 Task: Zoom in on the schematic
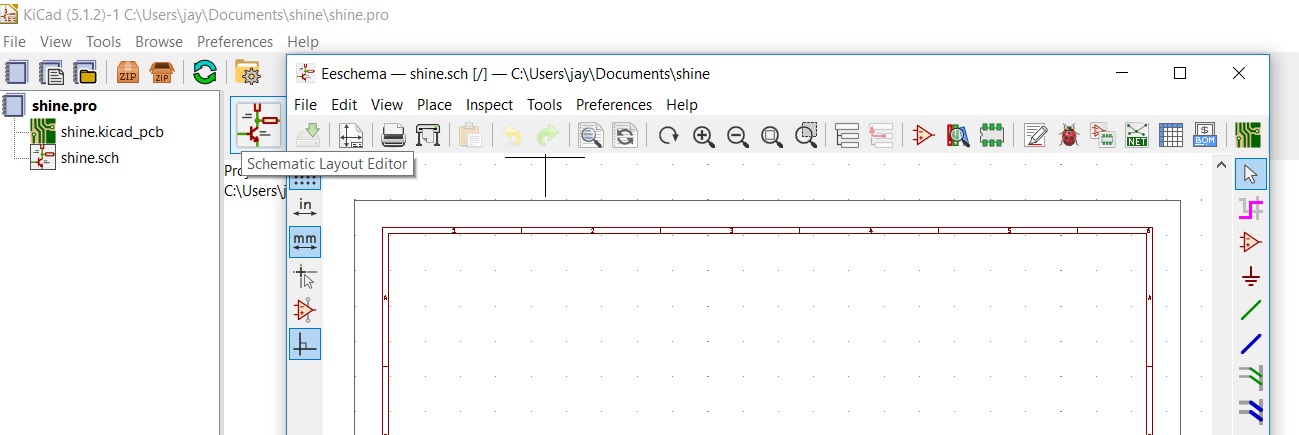pos(704,136)
